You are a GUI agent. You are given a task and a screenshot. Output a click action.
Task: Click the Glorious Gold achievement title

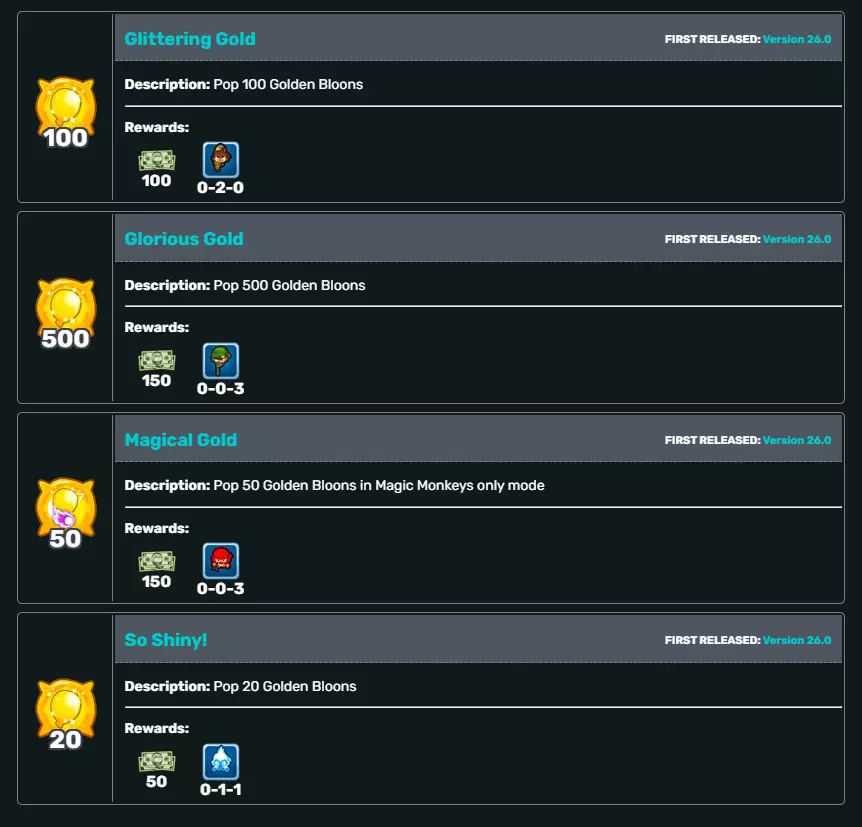click(184, 239)
